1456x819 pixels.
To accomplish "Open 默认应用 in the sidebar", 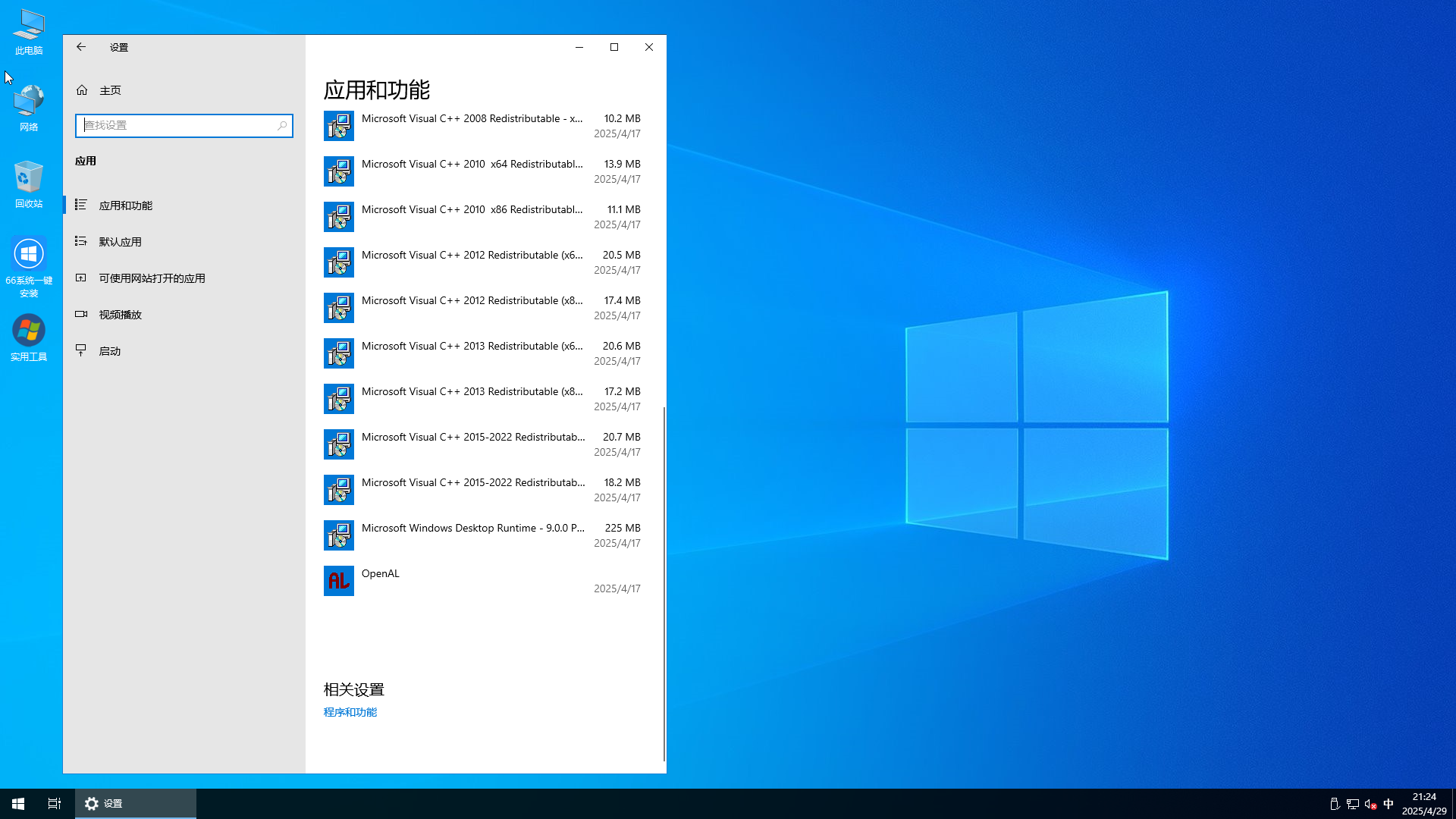I will click(184, 242).
